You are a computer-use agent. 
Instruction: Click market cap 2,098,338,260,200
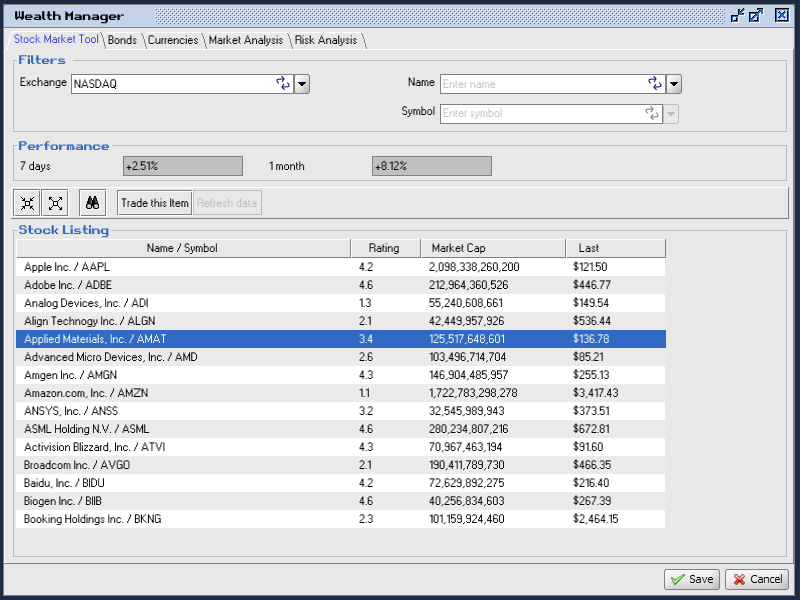pos(474,267)
